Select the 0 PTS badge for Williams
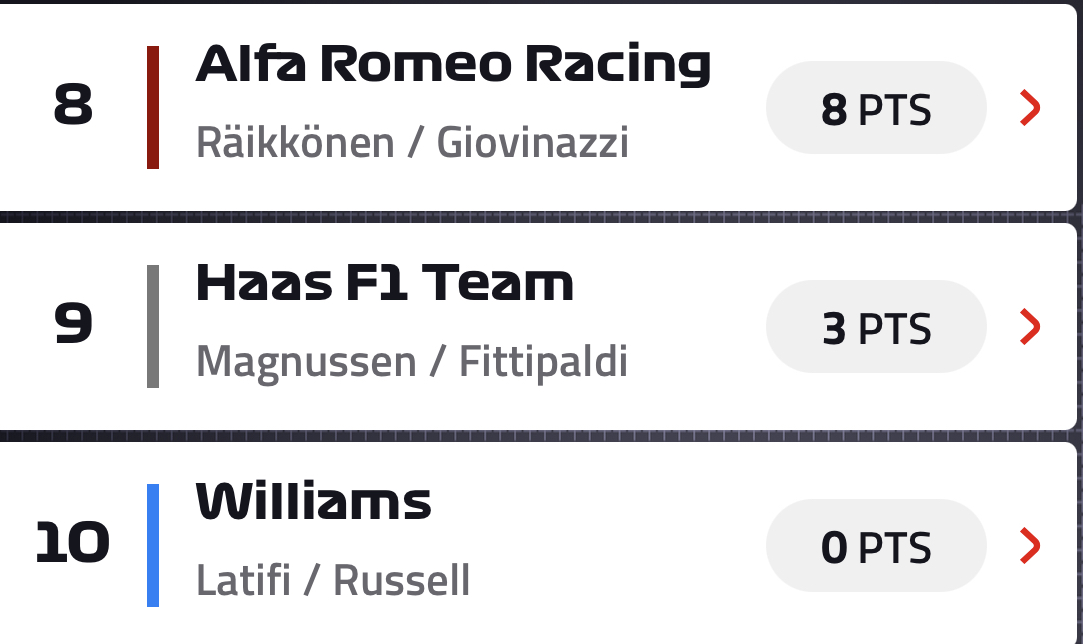The image size is (1083, 644). (876, 546)
